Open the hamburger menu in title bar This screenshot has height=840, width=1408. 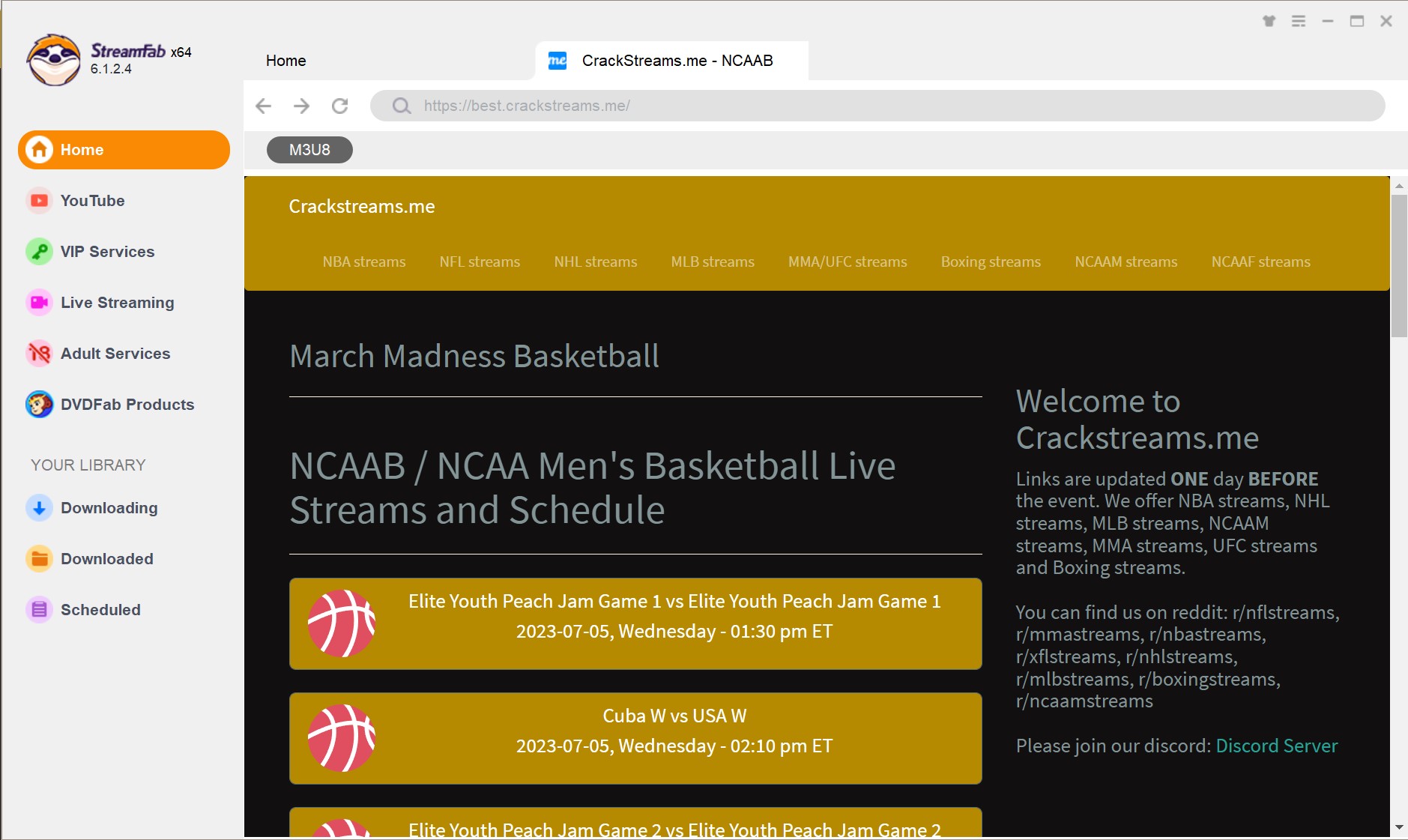[1299, 21]
